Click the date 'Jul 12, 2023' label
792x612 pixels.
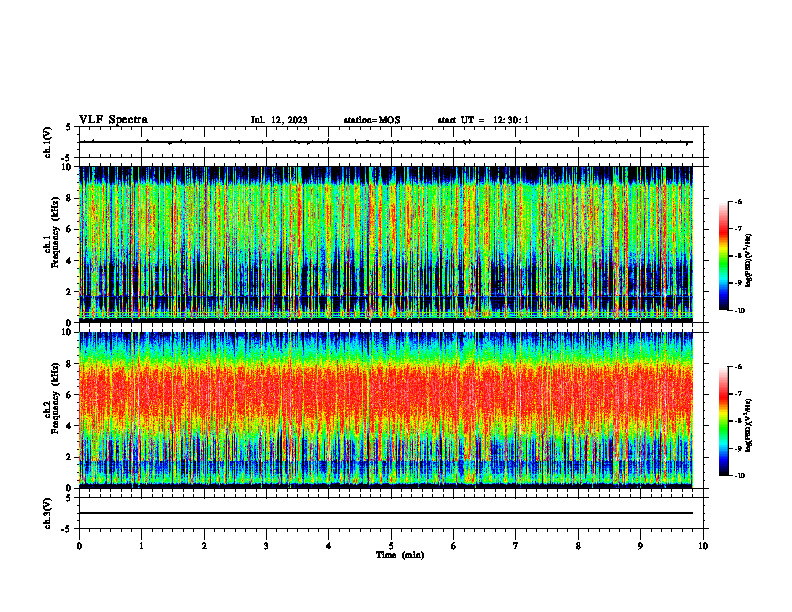[279, 120]
